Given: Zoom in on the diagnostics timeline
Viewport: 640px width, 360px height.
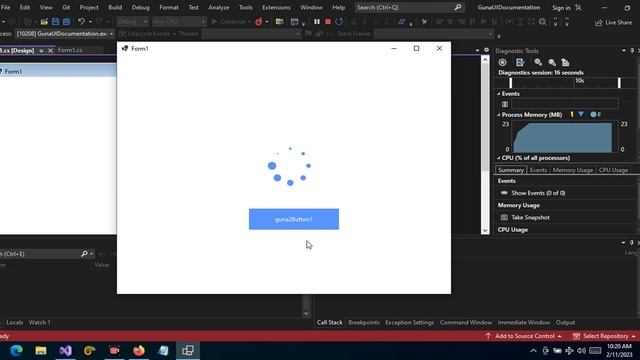Looking at the screenshot, I should point(538,62).
